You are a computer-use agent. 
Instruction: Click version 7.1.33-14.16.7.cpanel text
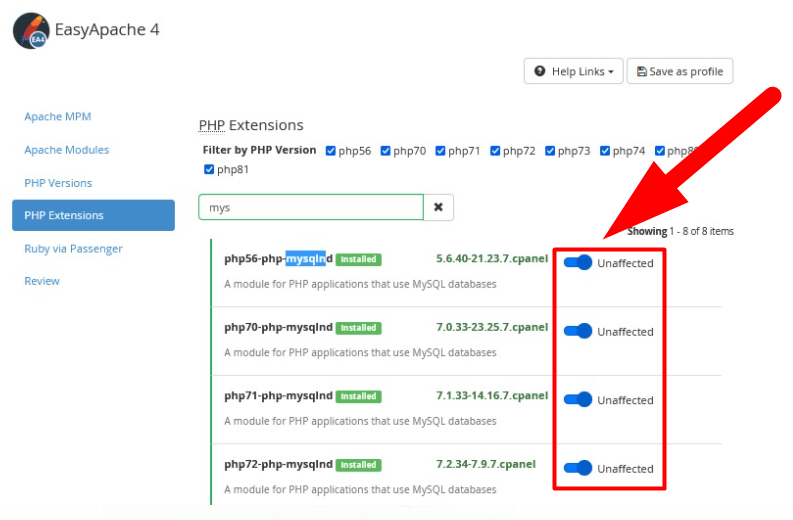click(492, 396)
